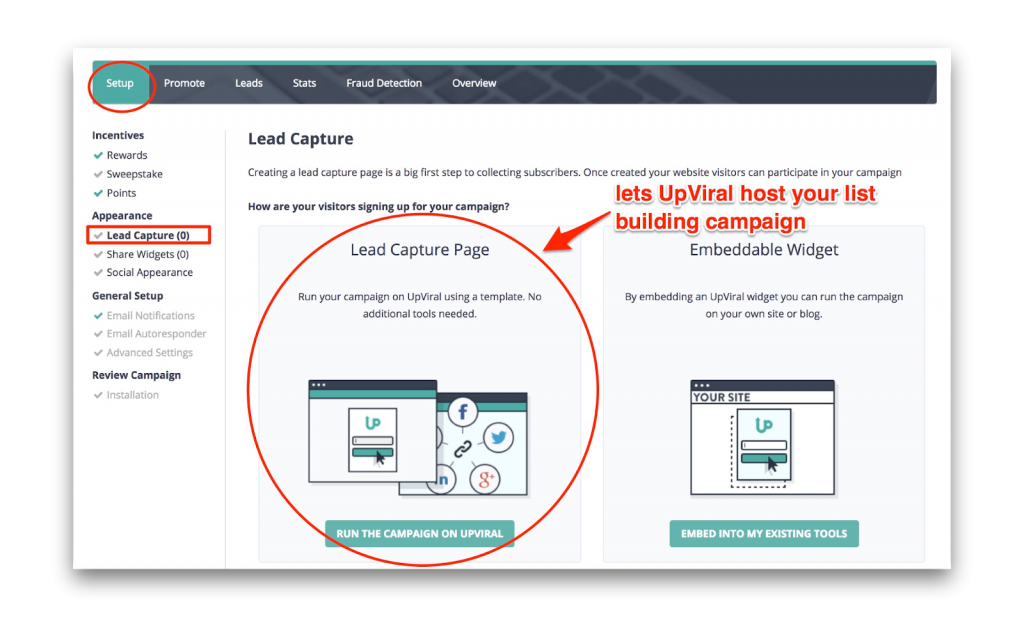Select Points under Incentives
Image resolution: width=1024 pixels, height=618 pixels.
121,193
